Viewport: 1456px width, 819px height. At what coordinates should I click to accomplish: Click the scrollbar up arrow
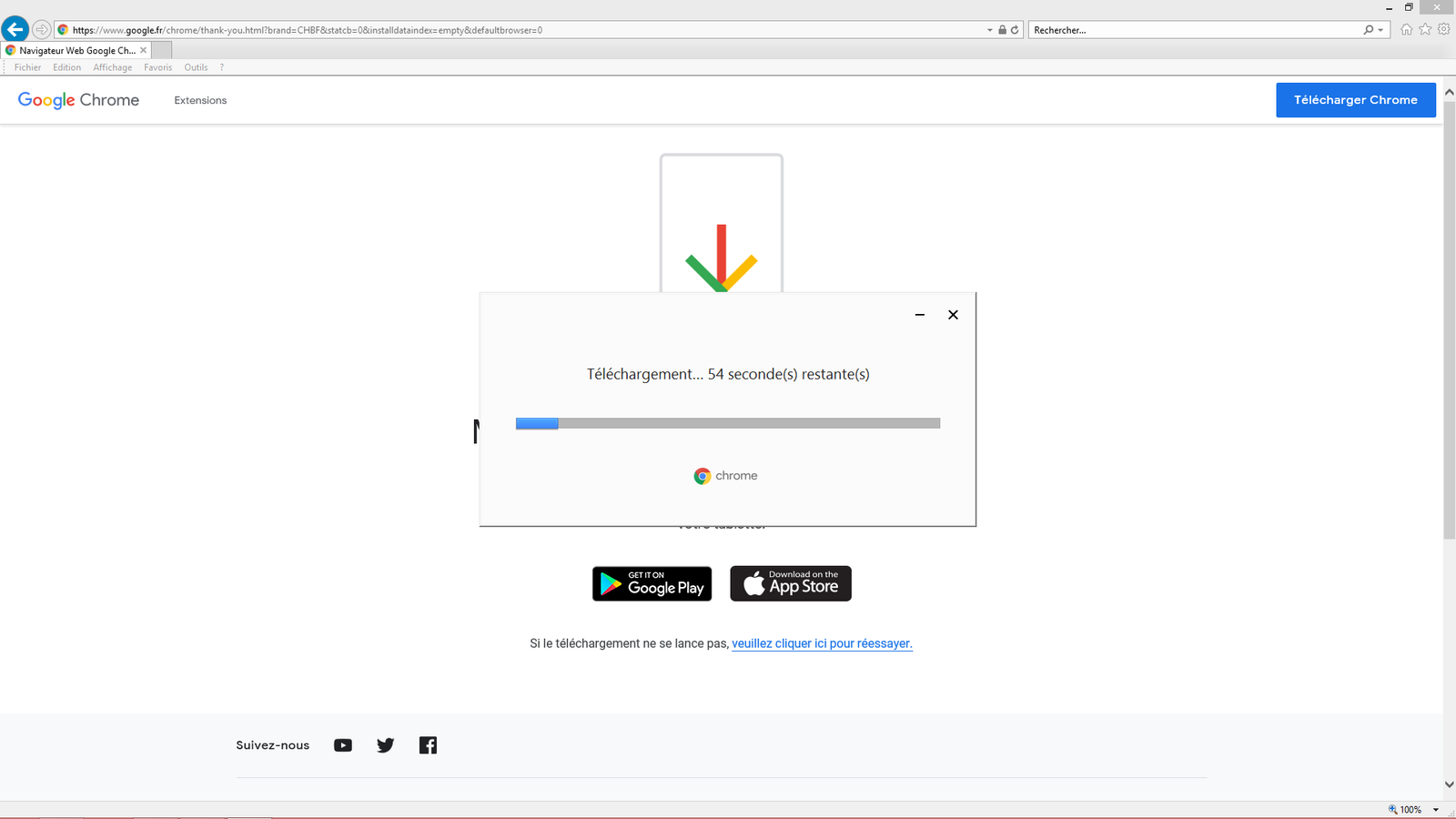(x=1449, y=92)
